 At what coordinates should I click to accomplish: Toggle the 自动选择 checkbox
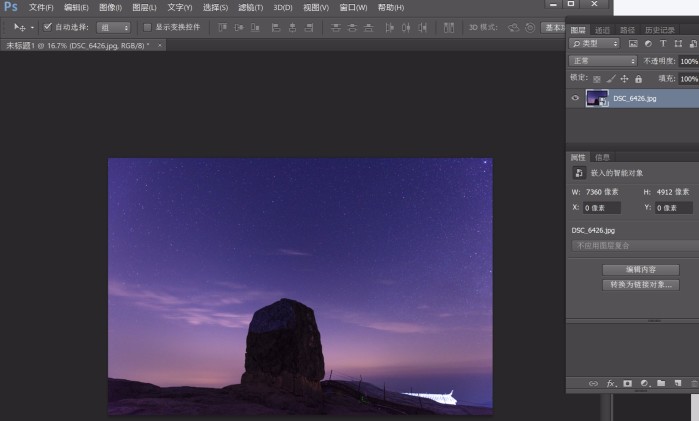pyautogui.click(x=47, y=27)
